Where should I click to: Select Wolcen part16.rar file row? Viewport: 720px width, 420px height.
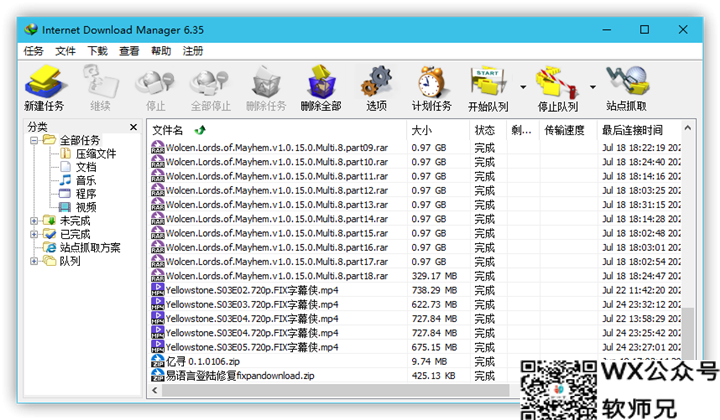[x=416, y=247]
